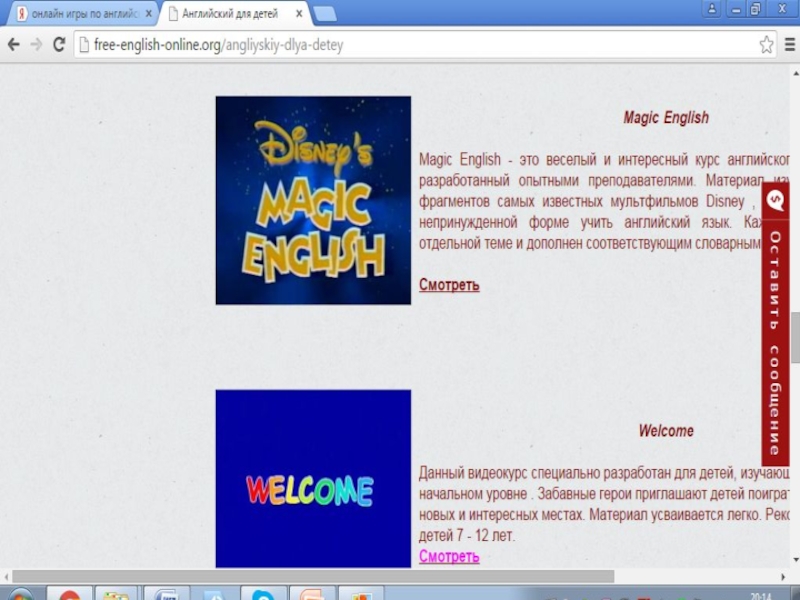Open the Disney's Magic English thumbnail
The width and height of the screenshot is (800, 600).
(313, 201)
